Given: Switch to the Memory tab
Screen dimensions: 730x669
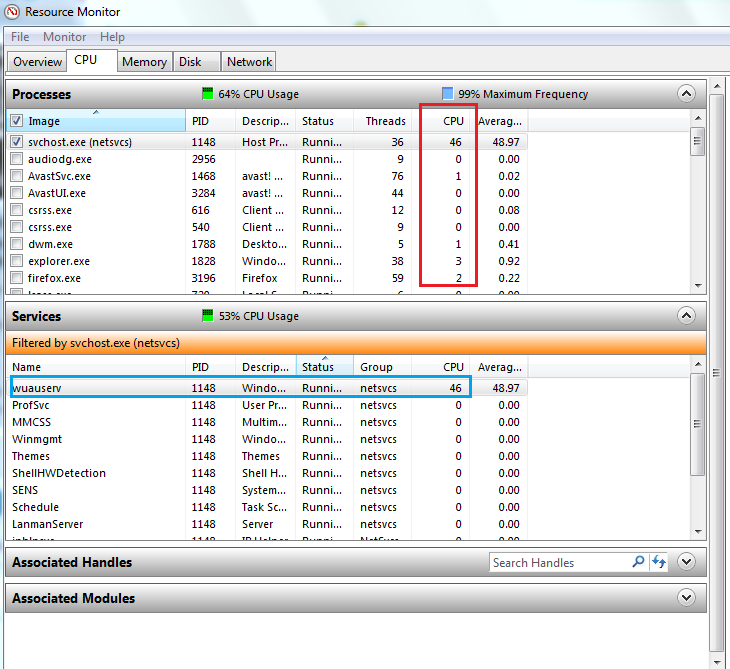Looking at the screenshot, I should [x=144, y=62].
